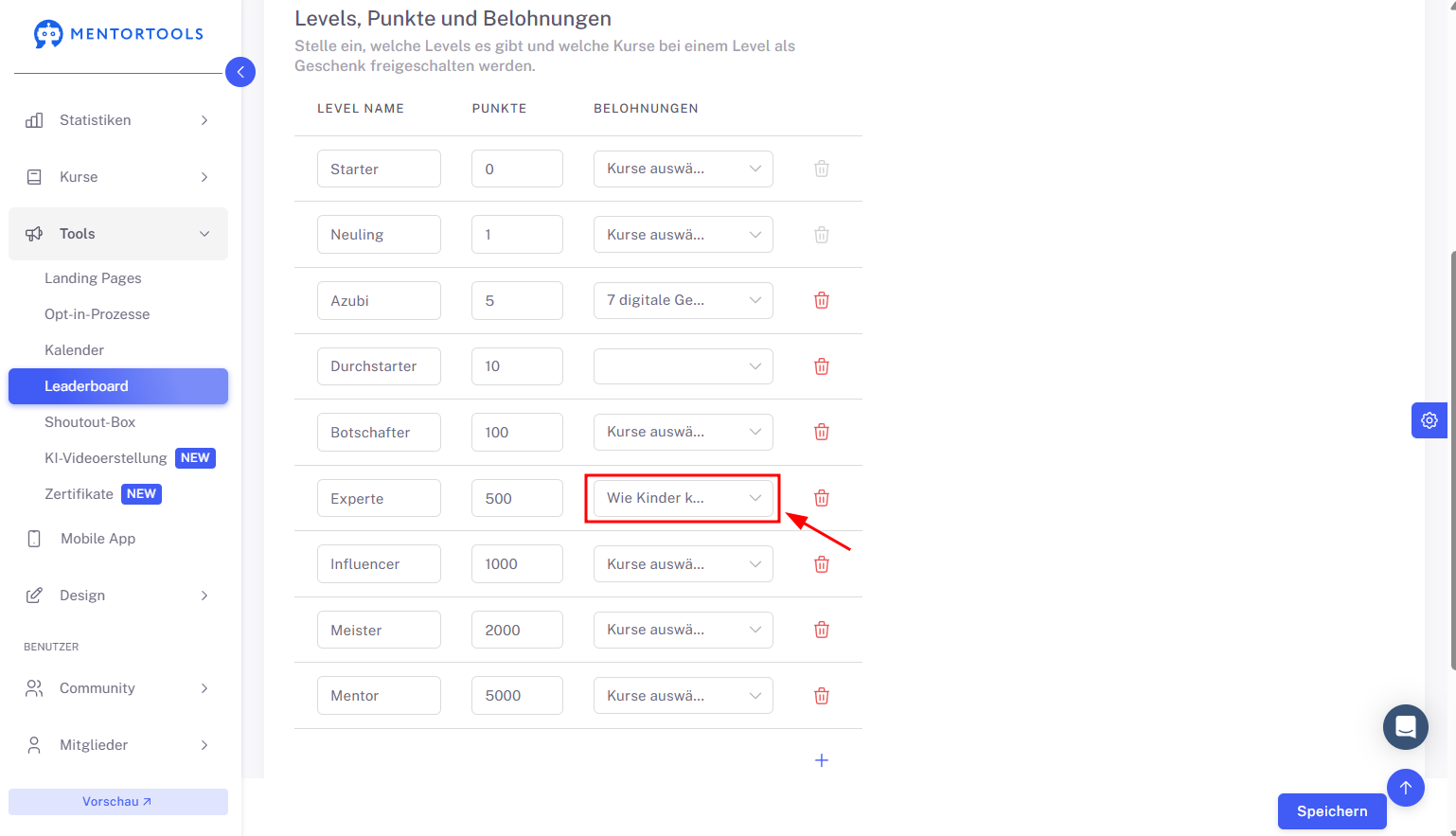
Task: Delete the Botschafter level row
Action: [x=822, y=432]
